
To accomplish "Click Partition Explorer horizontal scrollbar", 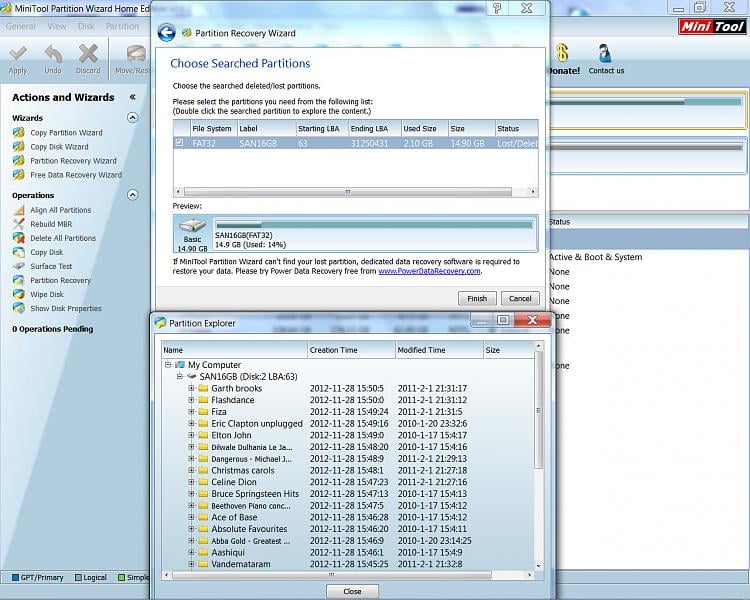I will click(x=331, y=575).
